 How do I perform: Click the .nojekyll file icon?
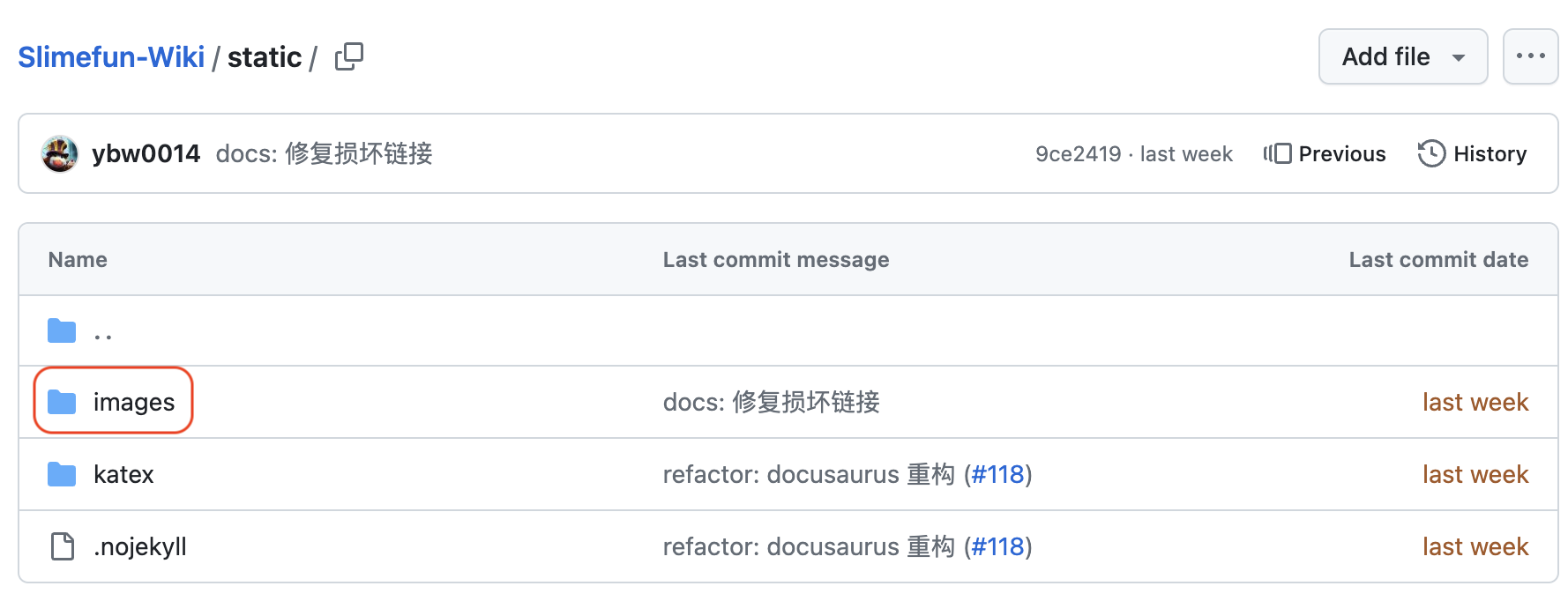tap(62, 546)
